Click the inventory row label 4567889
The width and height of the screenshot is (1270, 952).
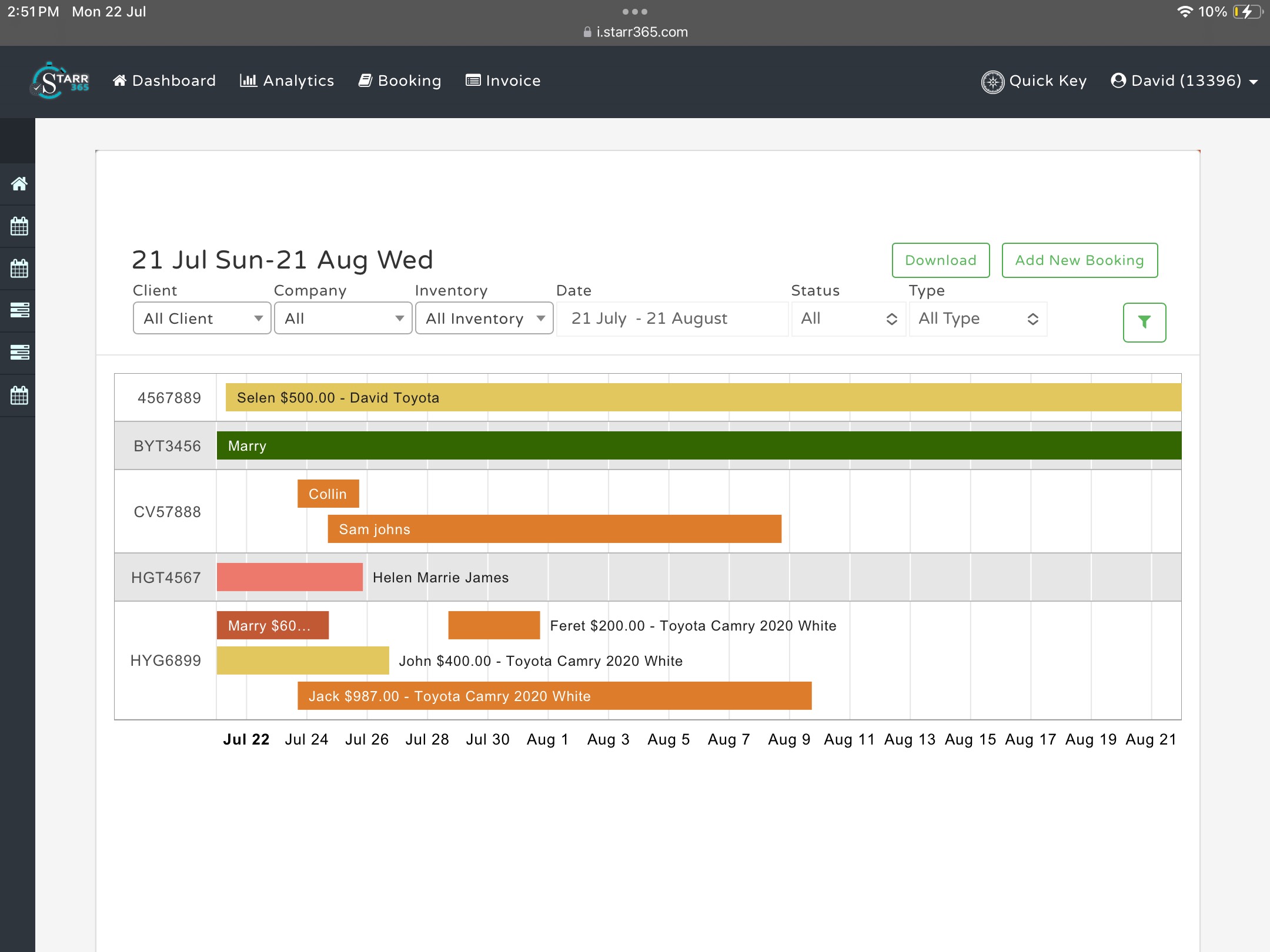point(169,398)
